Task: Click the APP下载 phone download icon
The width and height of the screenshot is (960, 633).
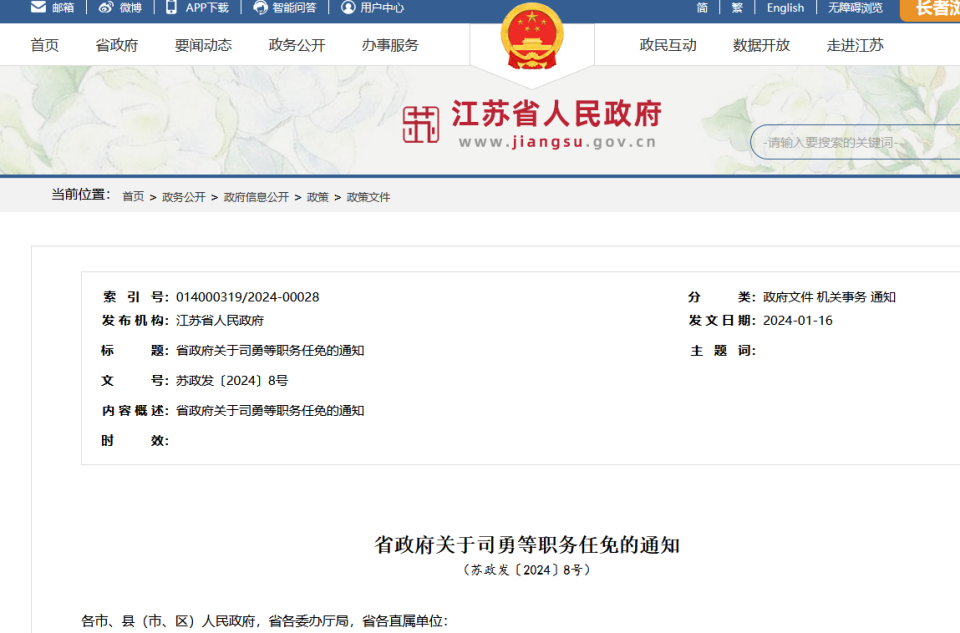Action: (x=173, y=9)
